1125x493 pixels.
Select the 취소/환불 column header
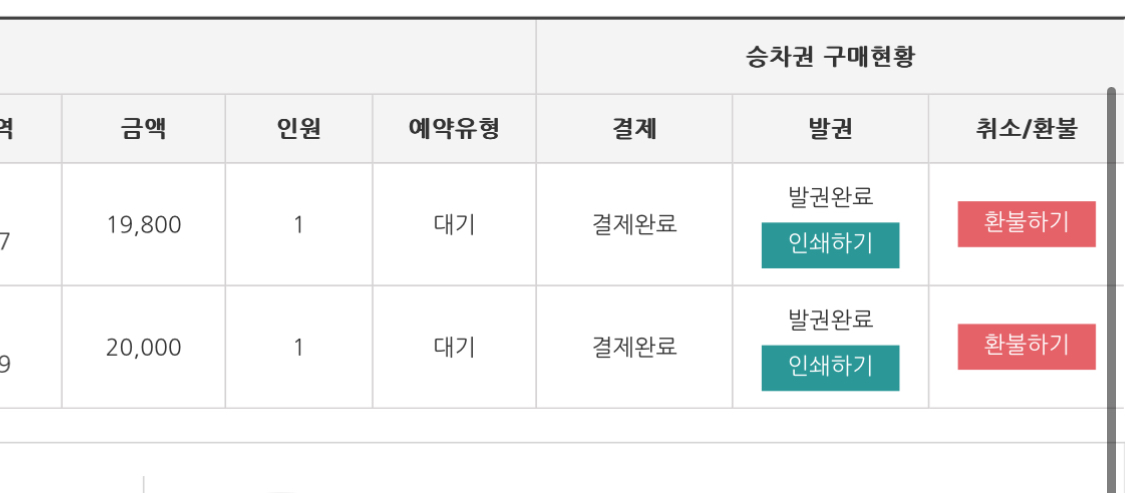click(1026, 129)
